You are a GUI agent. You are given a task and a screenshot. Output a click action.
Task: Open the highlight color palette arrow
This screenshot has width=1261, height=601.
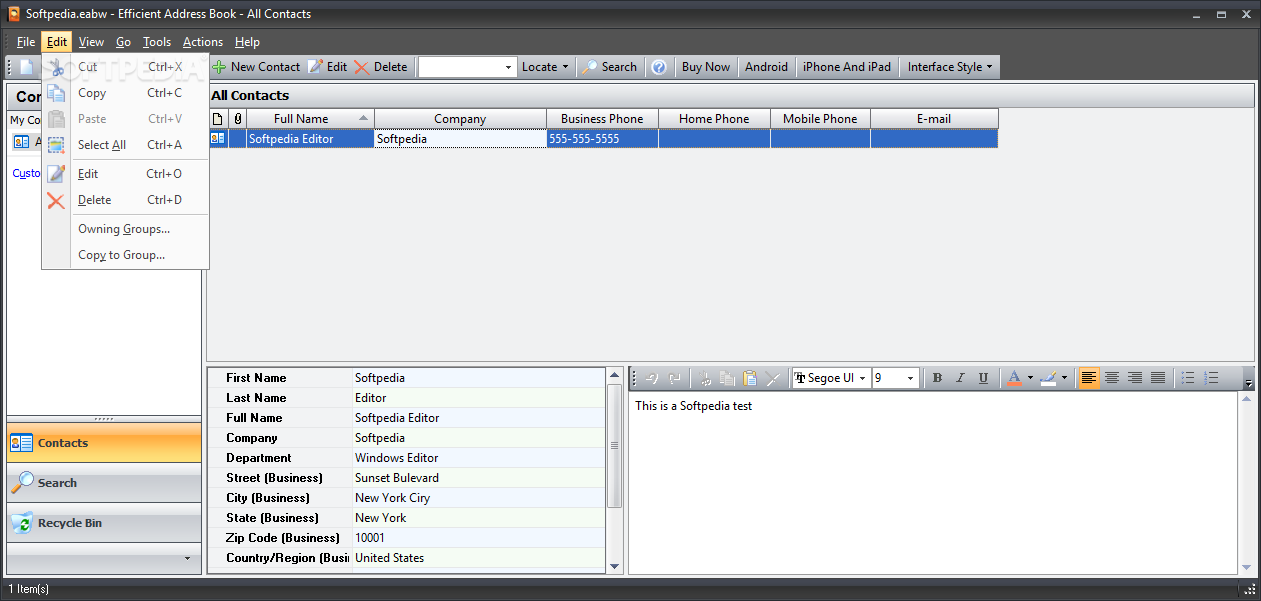tap(1065, 378)
